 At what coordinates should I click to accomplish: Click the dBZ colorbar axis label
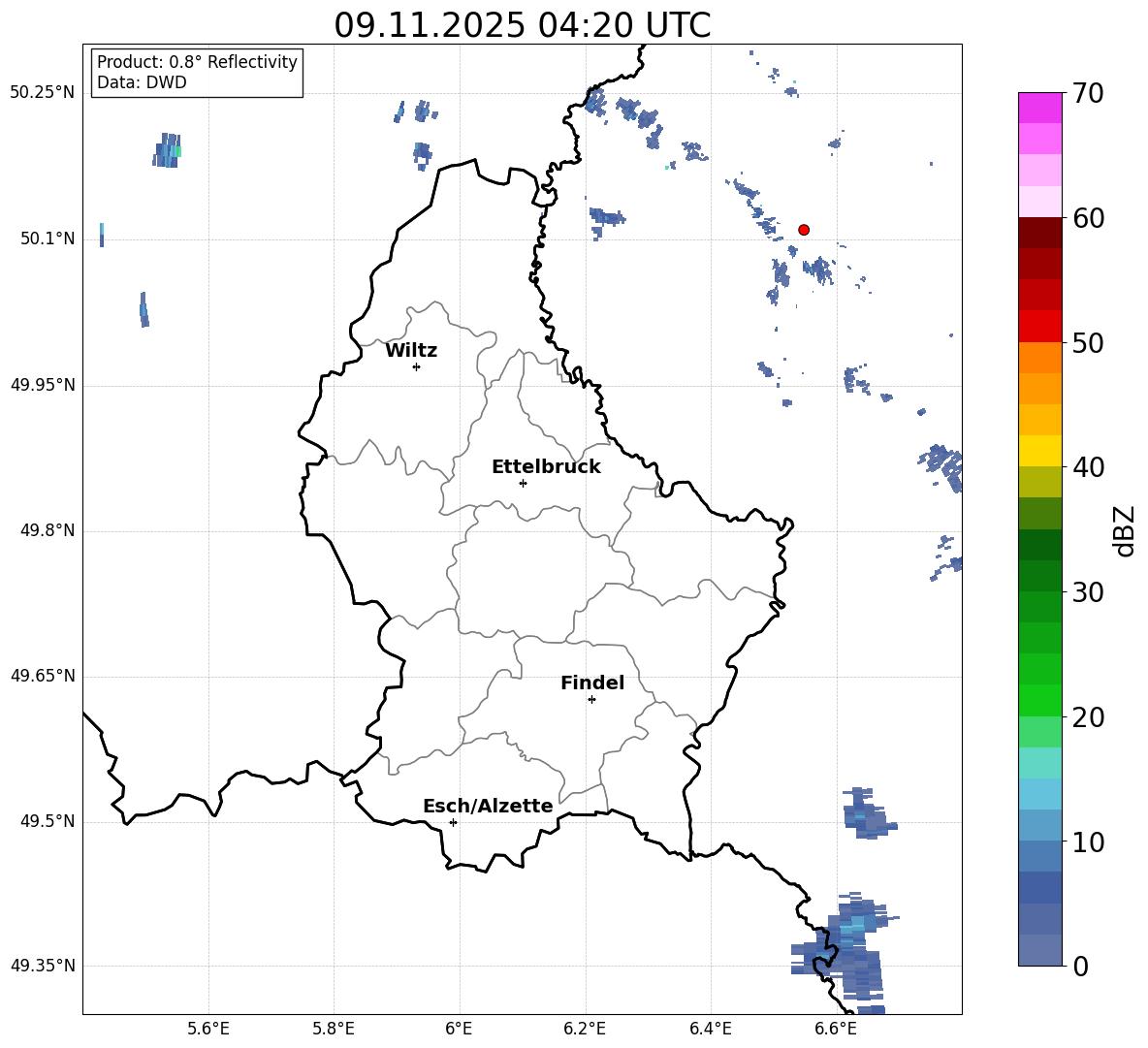point(1124,531)
